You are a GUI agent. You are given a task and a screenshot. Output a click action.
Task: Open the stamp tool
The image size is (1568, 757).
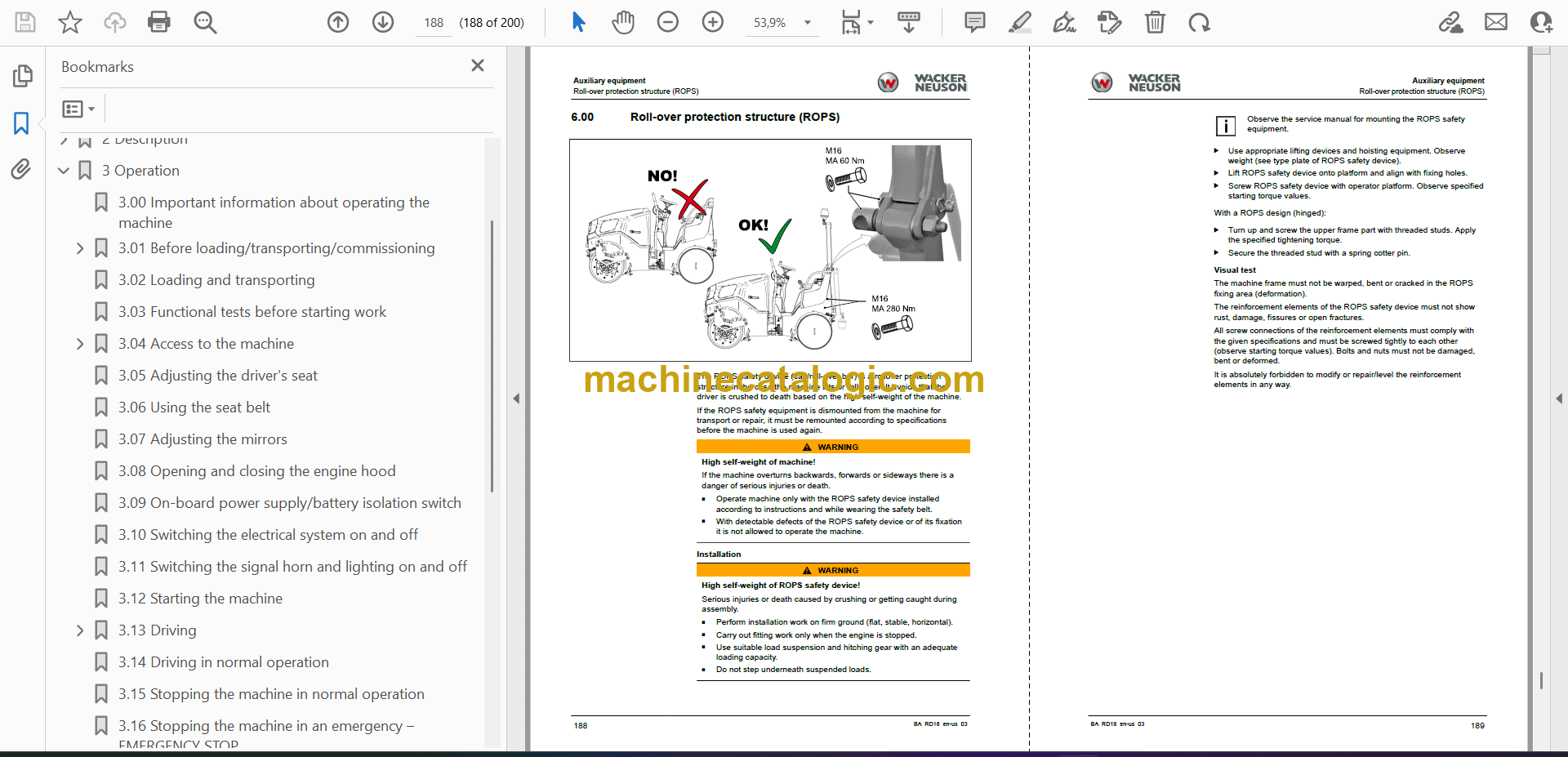coord(1109,22)
